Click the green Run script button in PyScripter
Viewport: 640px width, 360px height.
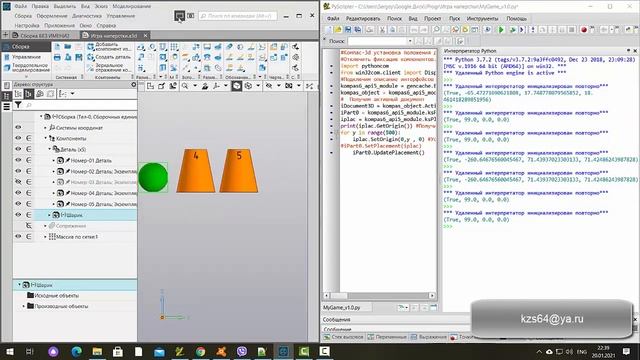coord(501,29)
